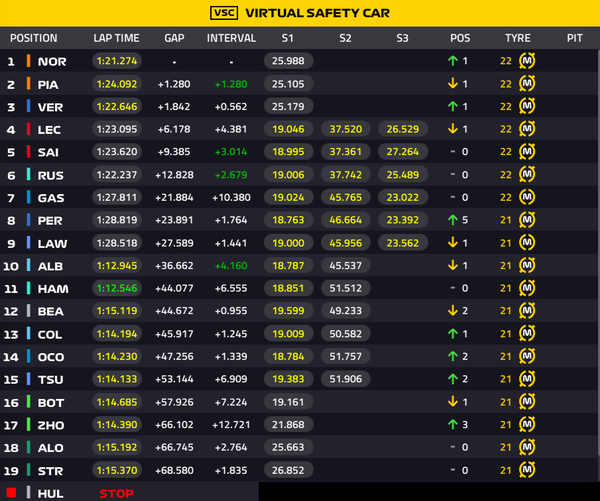Click the gap value +68.580
The image size is (600, 501).
(174, 470)
